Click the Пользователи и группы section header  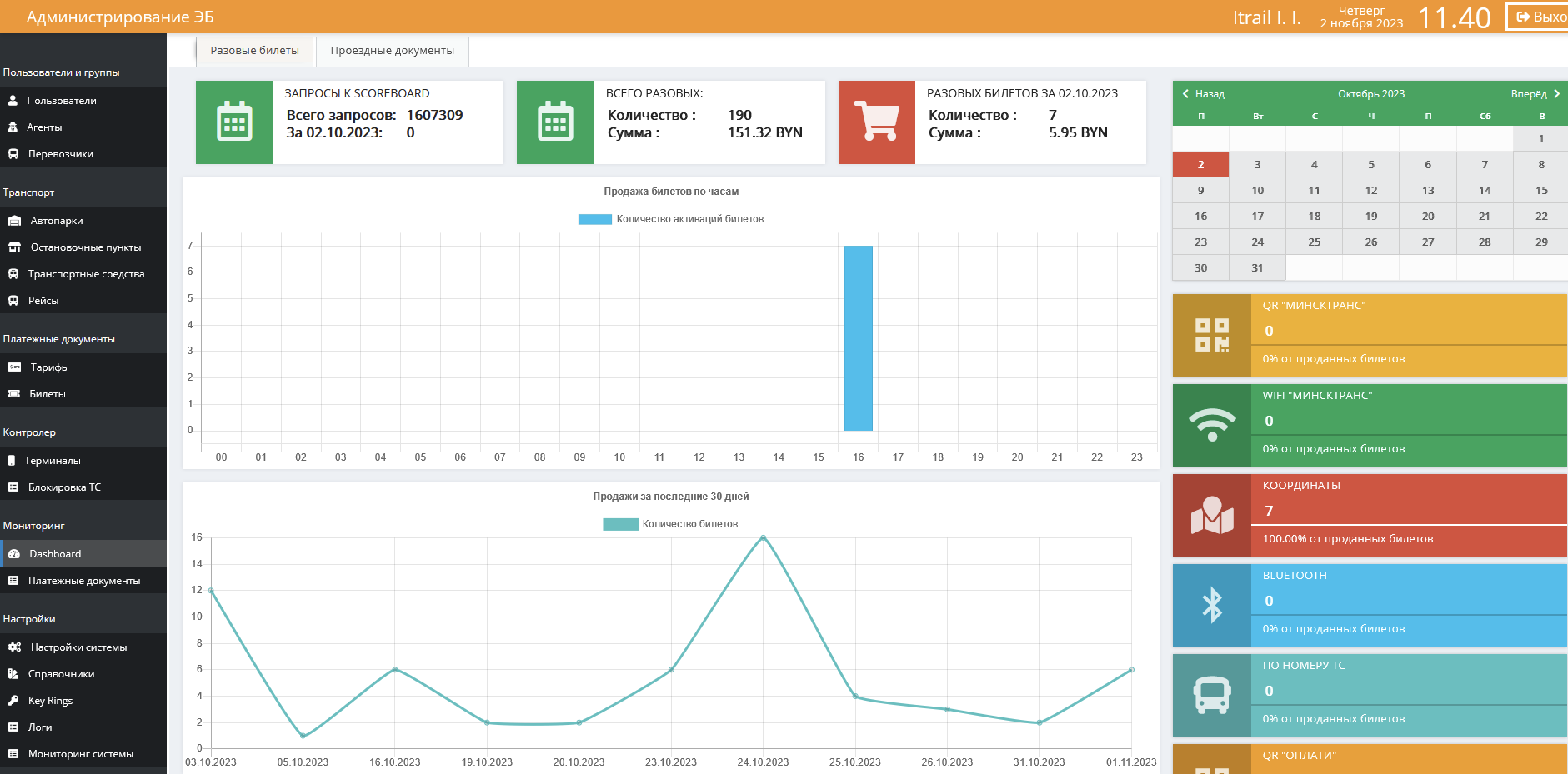point(62,72)
